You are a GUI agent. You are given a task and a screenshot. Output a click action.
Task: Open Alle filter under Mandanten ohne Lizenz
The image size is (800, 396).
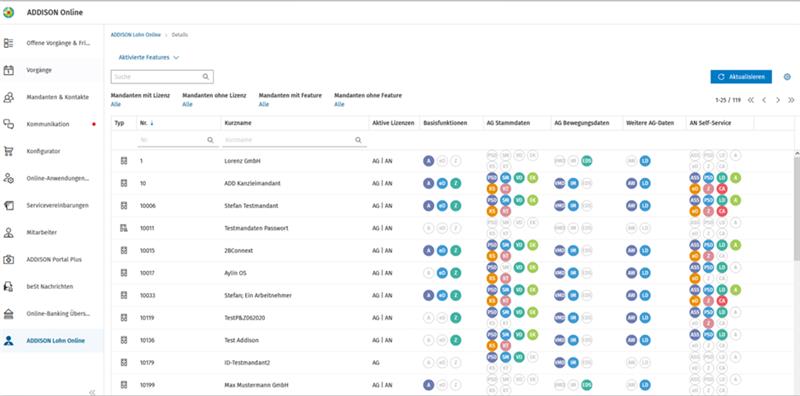(187, 104)
